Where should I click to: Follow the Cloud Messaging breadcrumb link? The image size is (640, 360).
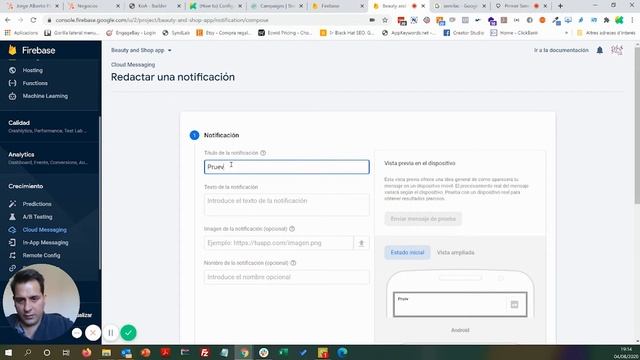click(133, 64)
